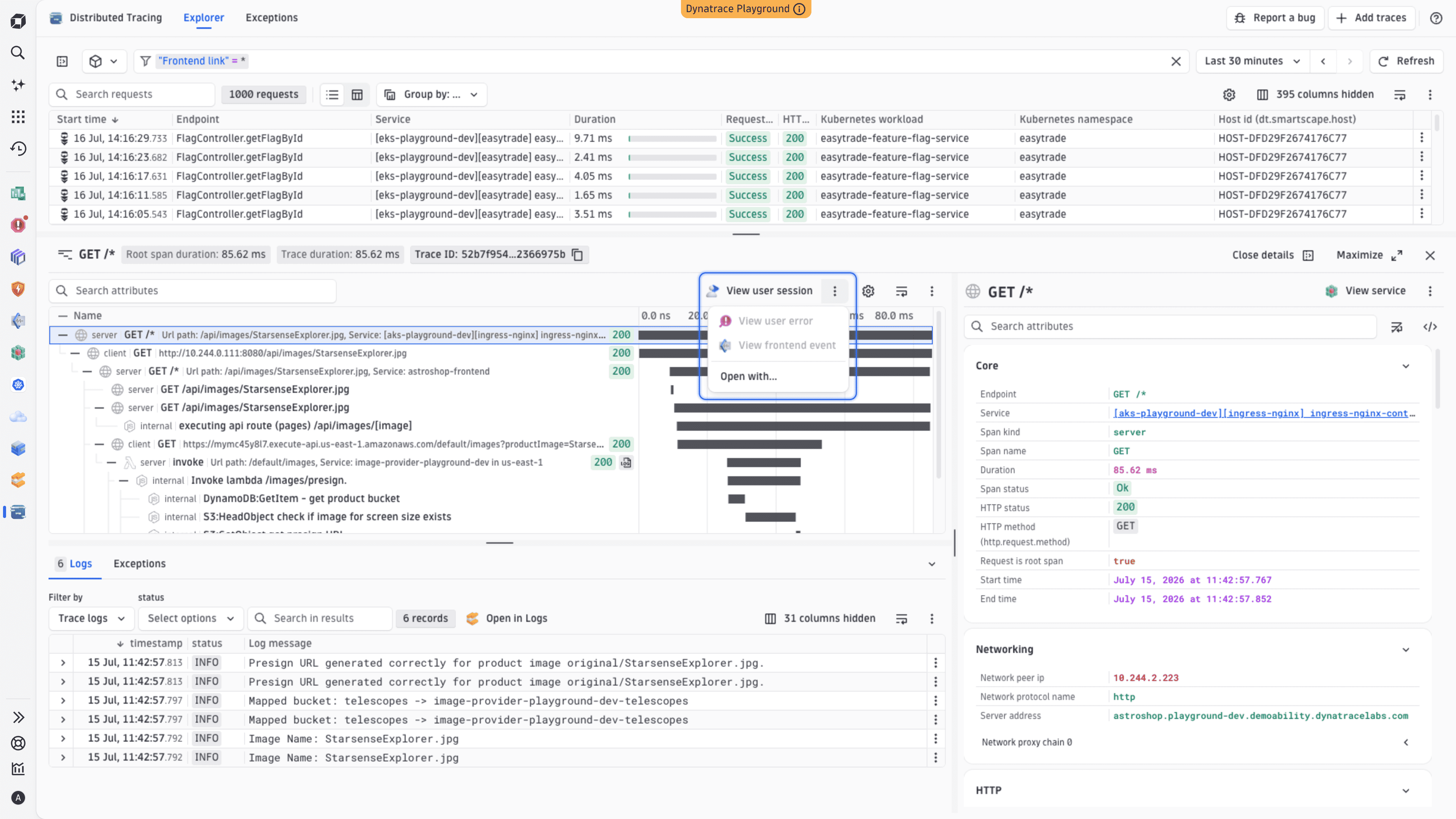Maximize the trace details panel
The height and width of the screenshot is (819, 1456).
tap(1370, 256)
